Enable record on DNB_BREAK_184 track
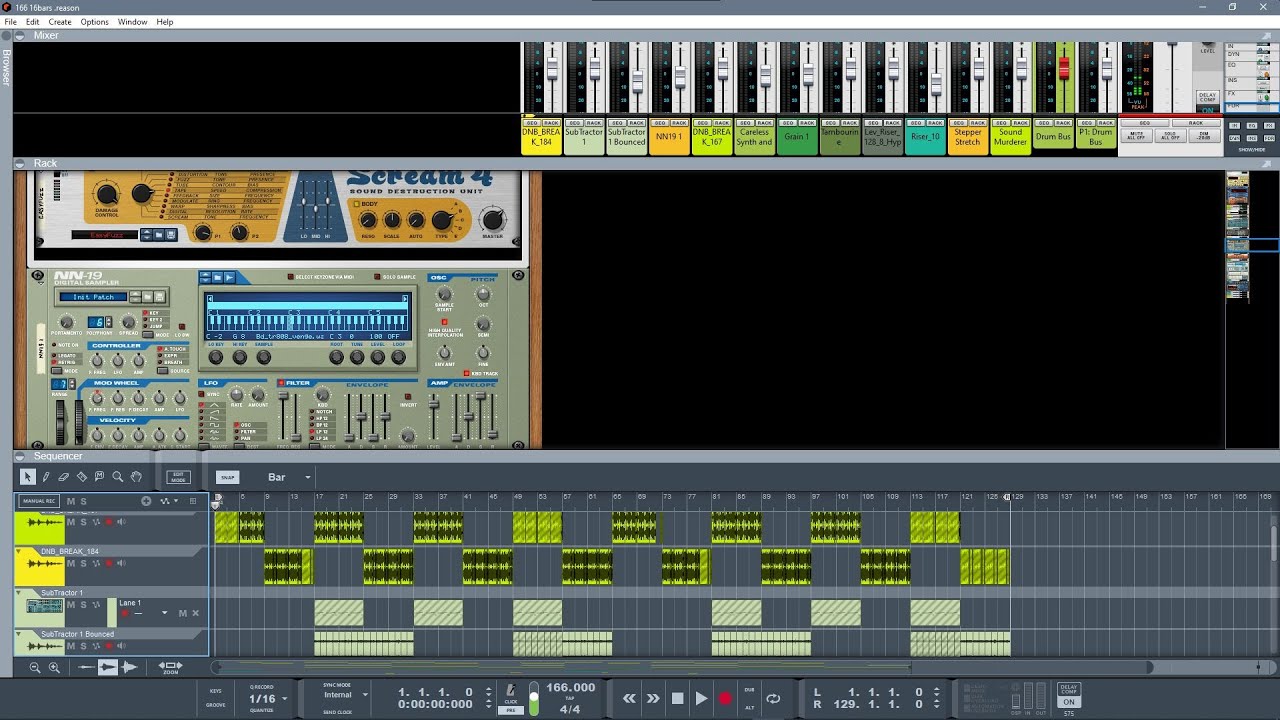This screenshot has width=1280, height=720. pos(110,563)
